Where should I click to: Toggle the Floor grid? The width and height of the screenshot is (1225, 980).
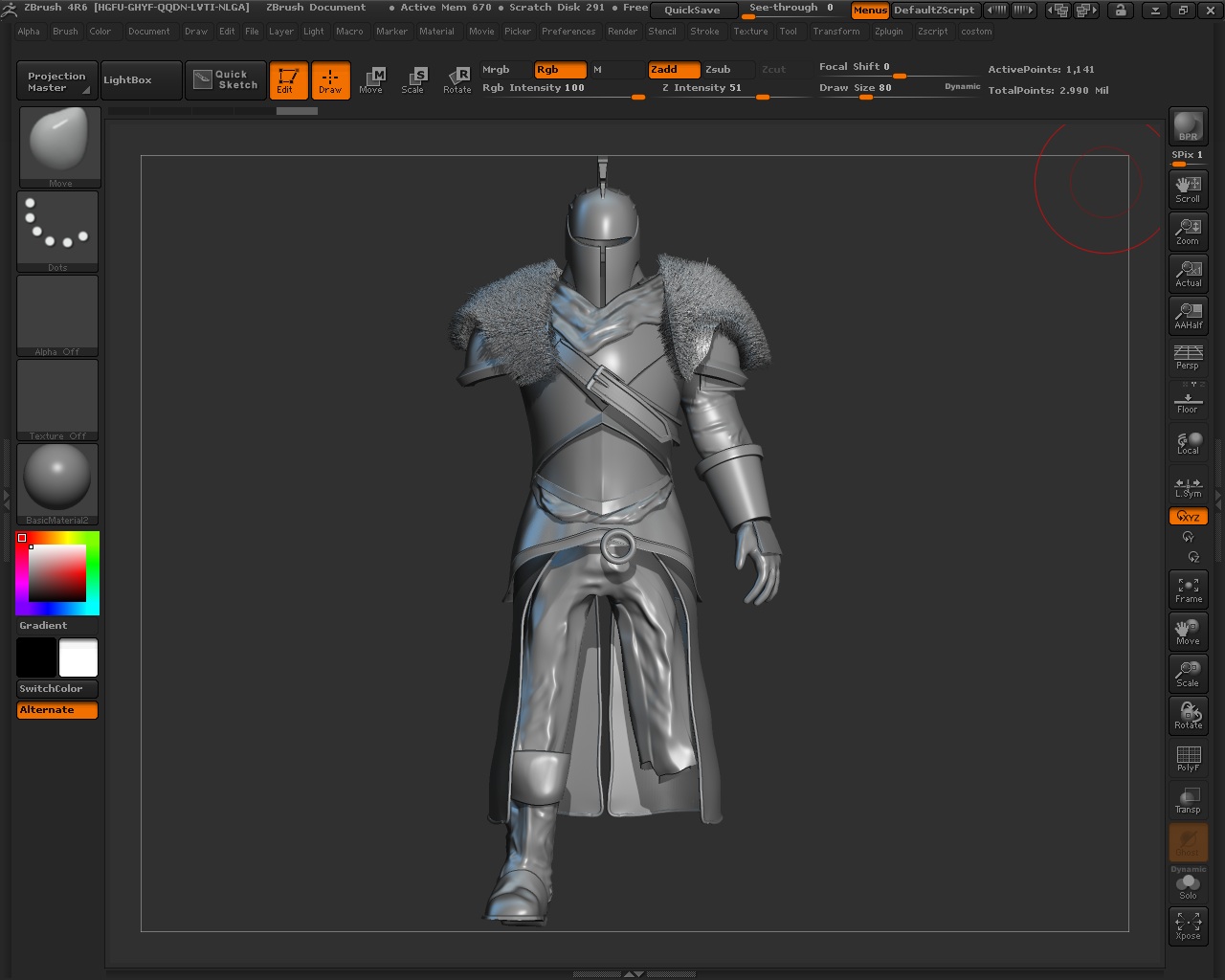click(1188, 399)
